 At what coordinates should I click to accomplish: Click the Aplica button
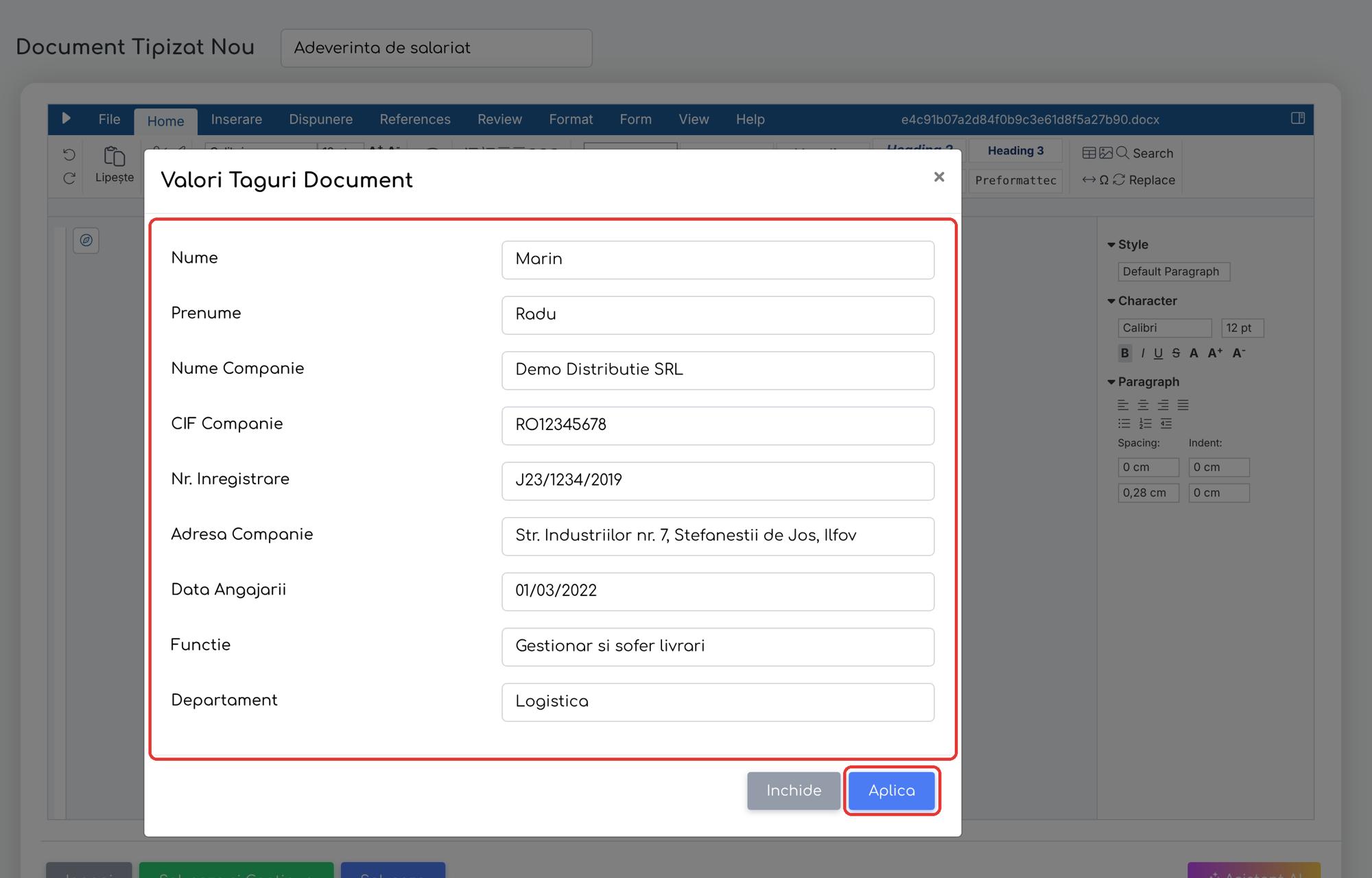[891, 790]
